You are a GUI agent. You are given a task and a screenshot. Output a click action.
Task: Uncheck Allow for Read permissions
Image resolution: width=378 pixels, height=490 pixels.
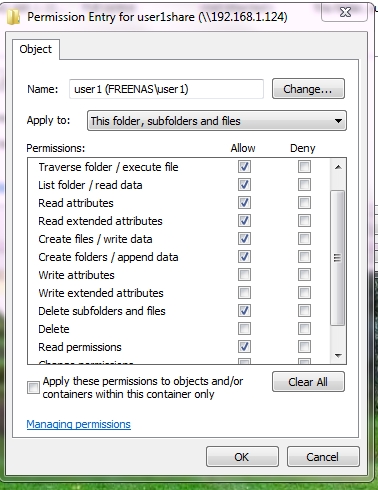[244, 347]
